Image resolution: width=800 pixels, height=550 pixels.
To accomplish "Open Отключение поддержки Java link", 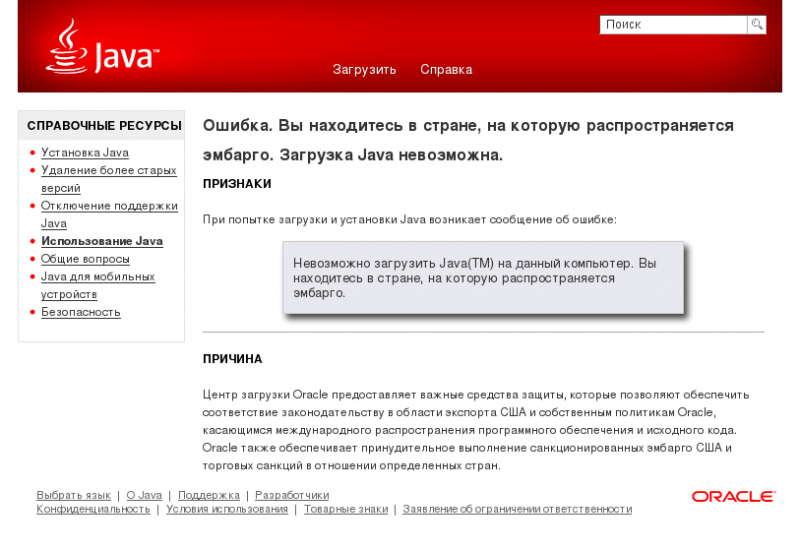I will pos(109,214).
